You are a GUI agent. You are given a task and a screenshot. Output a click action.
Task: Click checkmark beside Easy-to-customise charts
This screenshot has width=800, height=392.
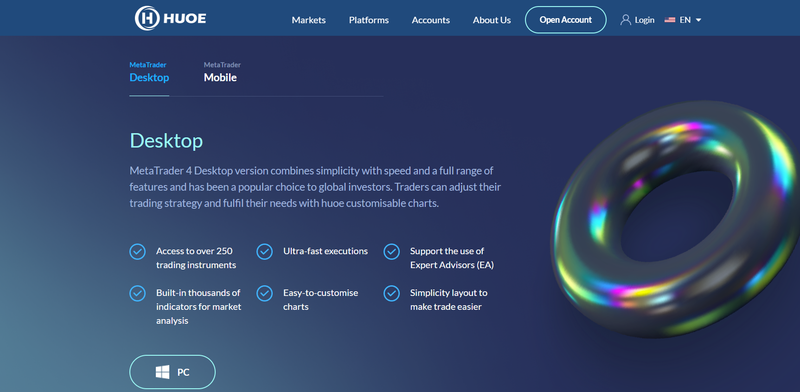pyautogui.click(x=264, y=293)
